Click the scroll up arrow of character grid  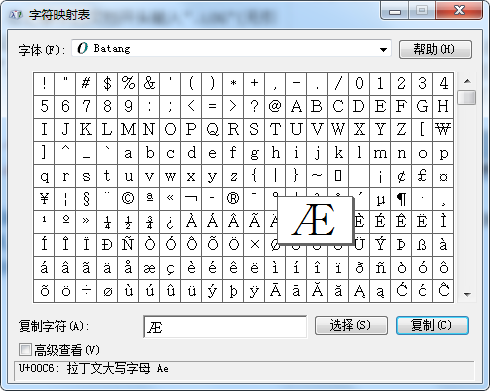(467, 81)
